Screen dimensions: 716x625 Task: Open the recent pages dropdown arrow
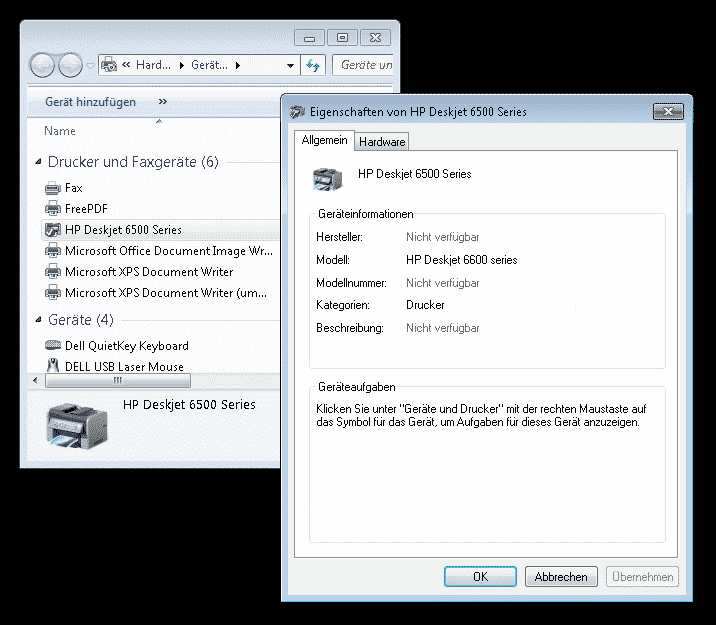pyautogui.click(x=90, y=66)
